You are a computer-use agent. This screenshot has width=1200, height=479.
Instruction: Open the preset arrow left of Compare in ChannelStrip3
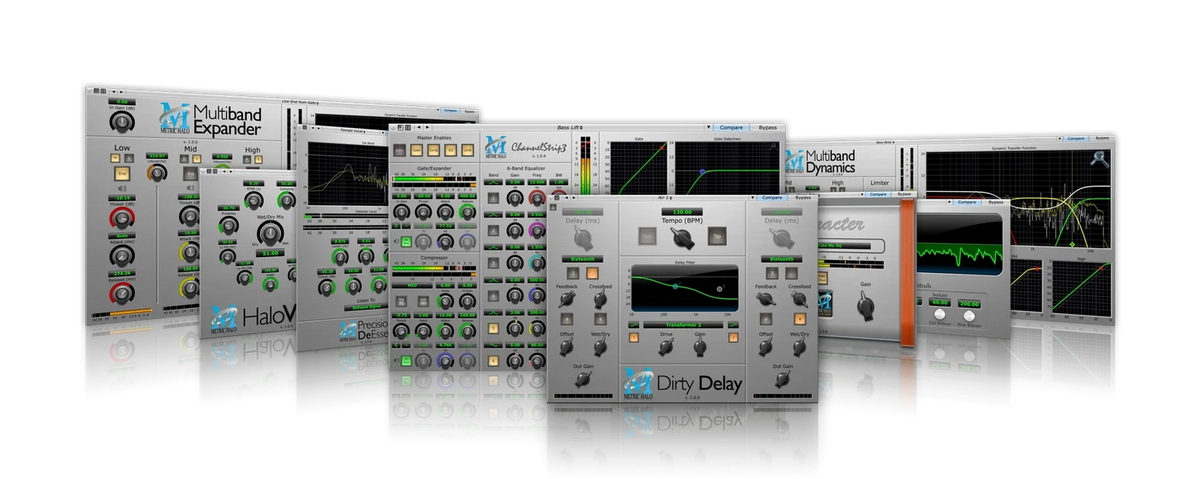[709, 127]
